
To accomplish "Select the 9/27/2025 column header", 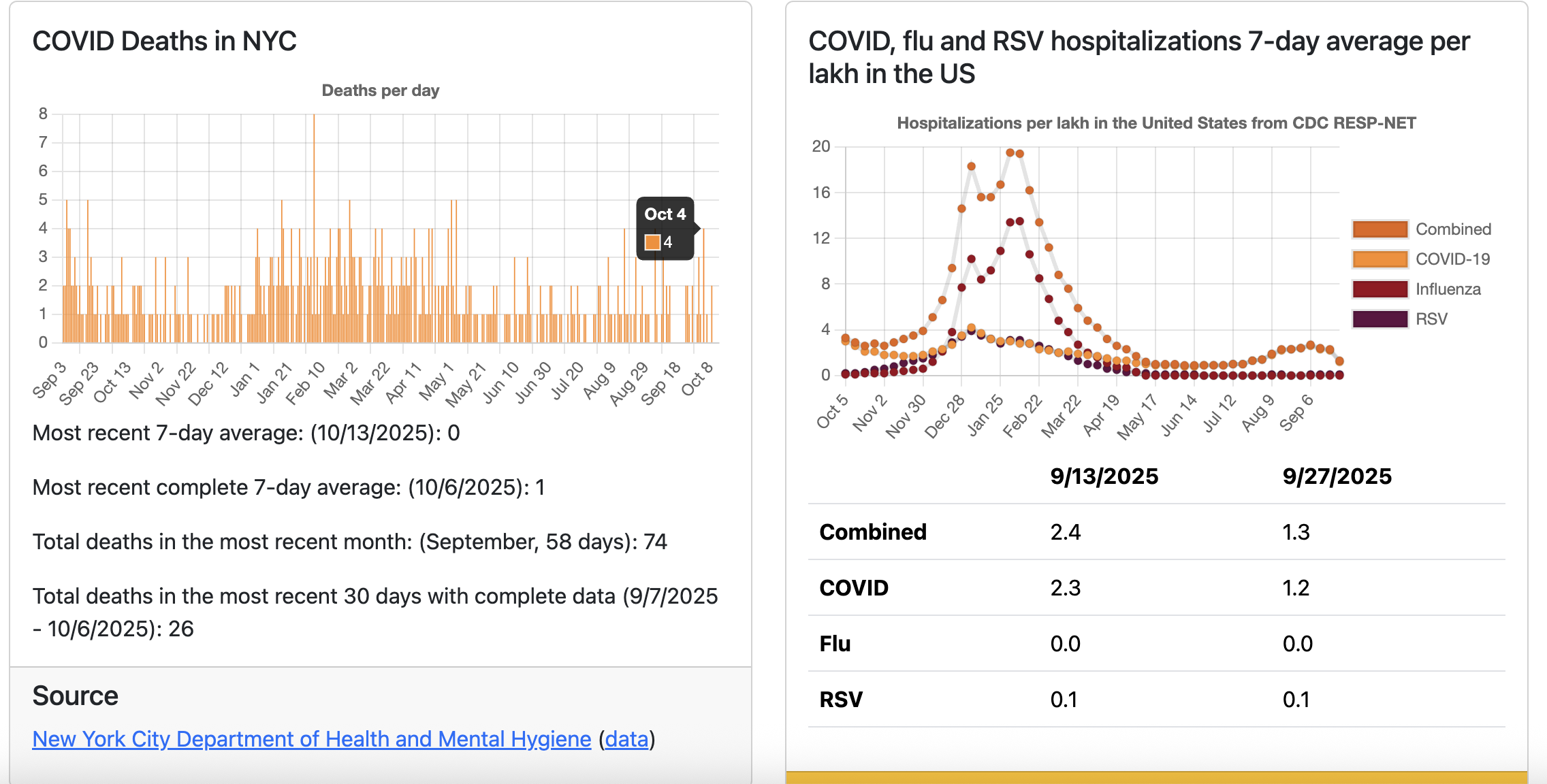I will point(1337,476).
